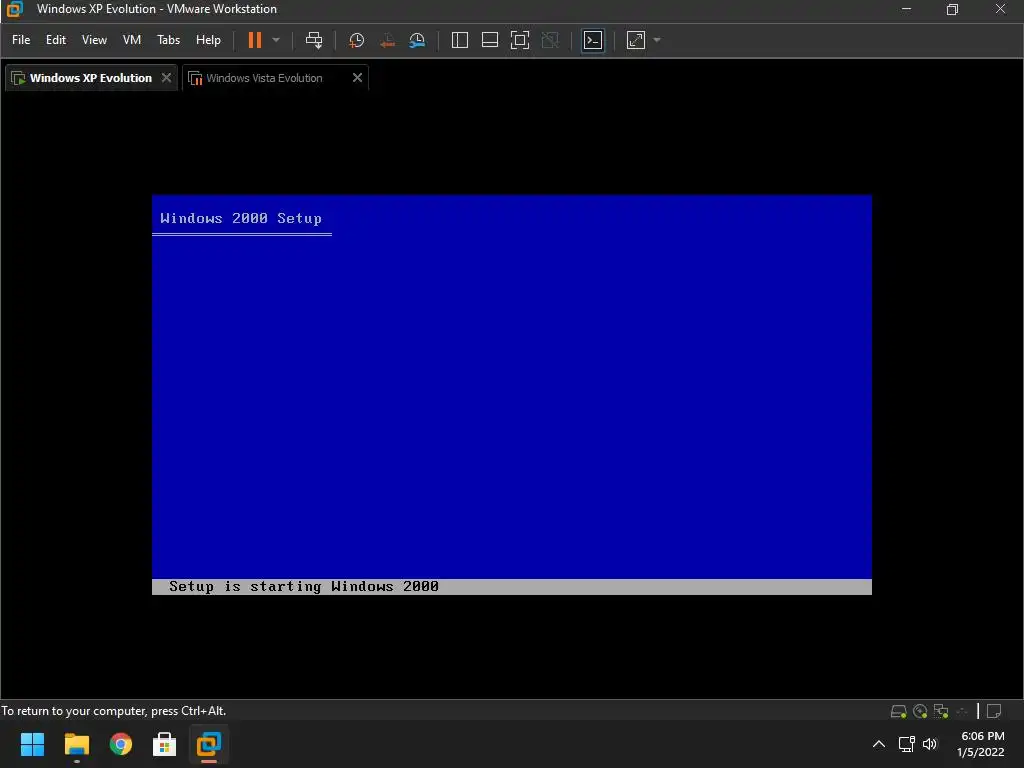
Task: Click the greyed-out Unity mode icon
Action: [551, 40]
